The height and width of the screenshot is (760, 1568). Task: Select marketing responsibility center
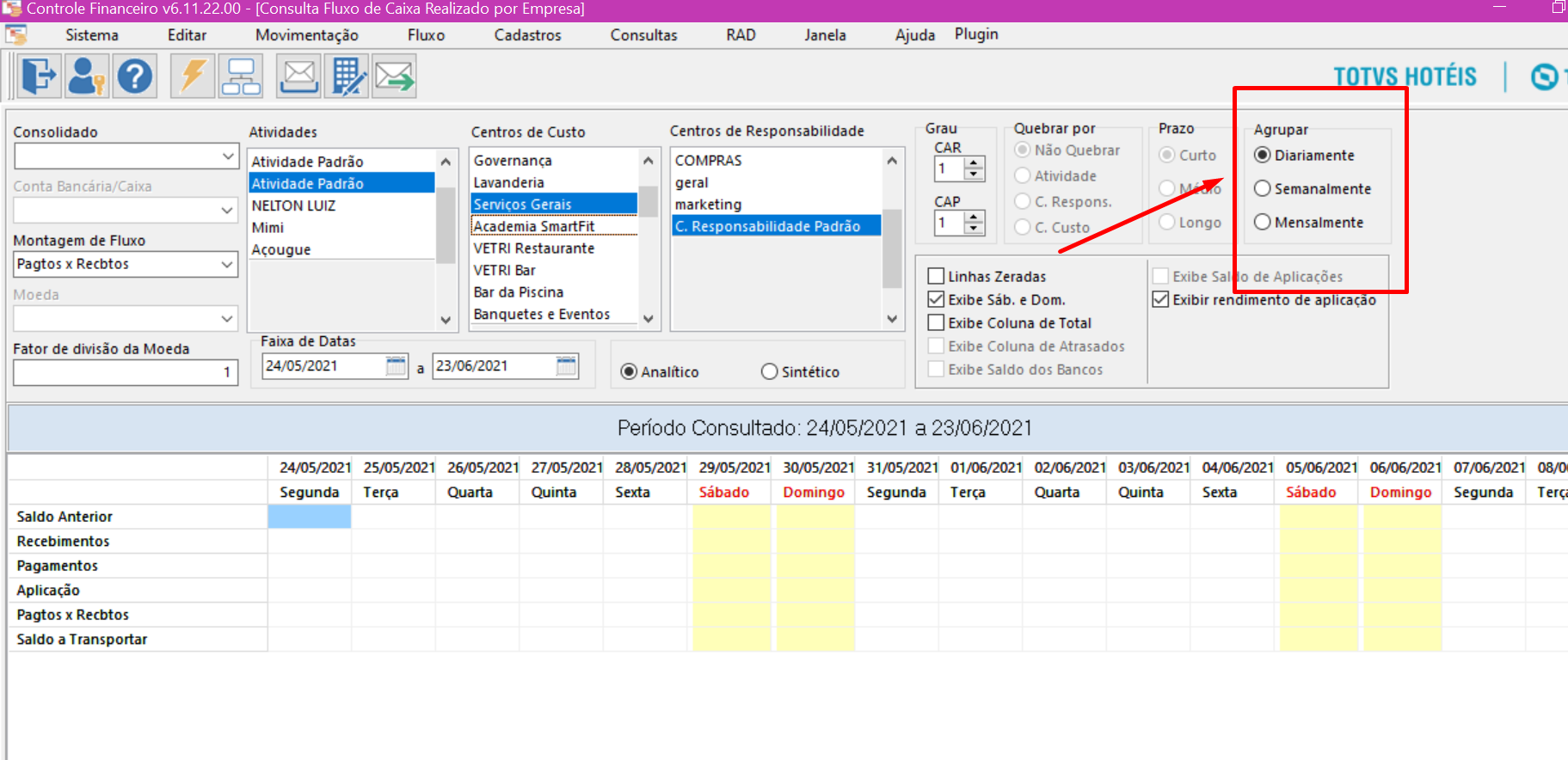[x=777, y=205]
